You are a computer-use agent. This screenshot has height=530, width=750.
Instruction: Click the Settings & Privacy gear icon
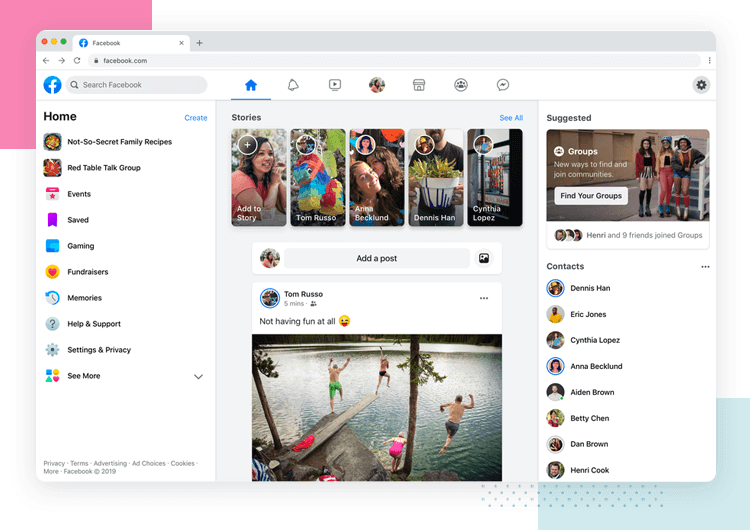pos(53,350)
